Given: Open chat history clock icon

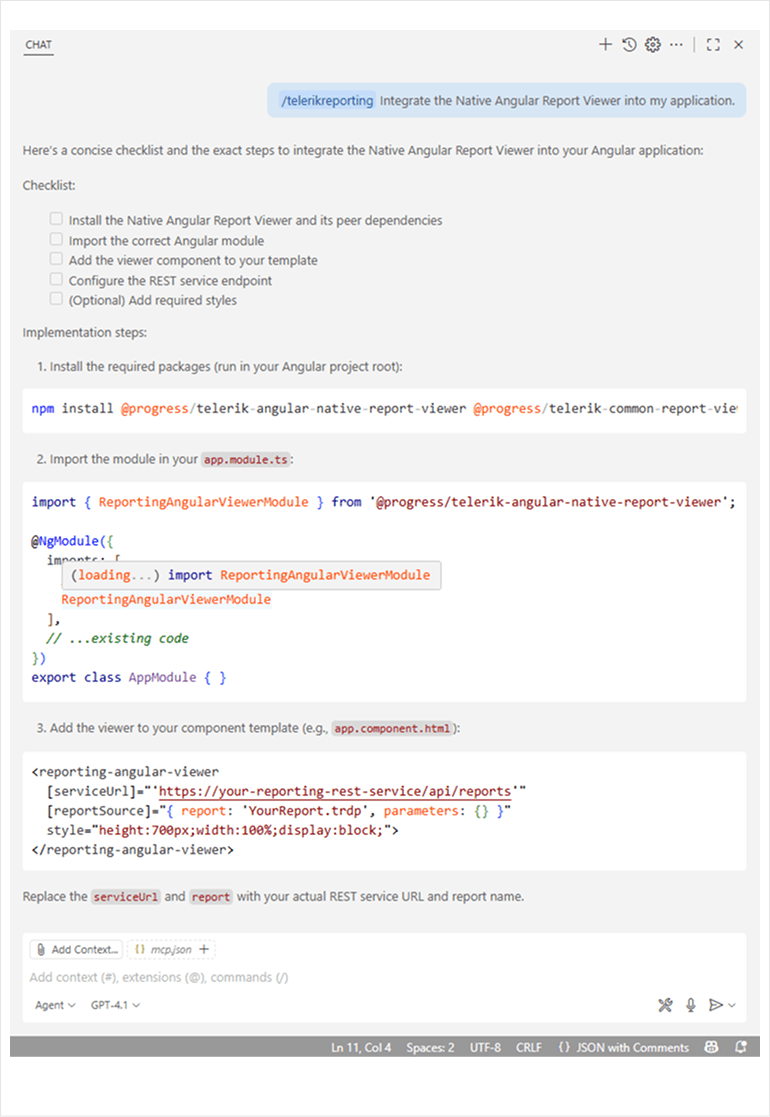Looking at the screenshot, I should tap(629, 45).
